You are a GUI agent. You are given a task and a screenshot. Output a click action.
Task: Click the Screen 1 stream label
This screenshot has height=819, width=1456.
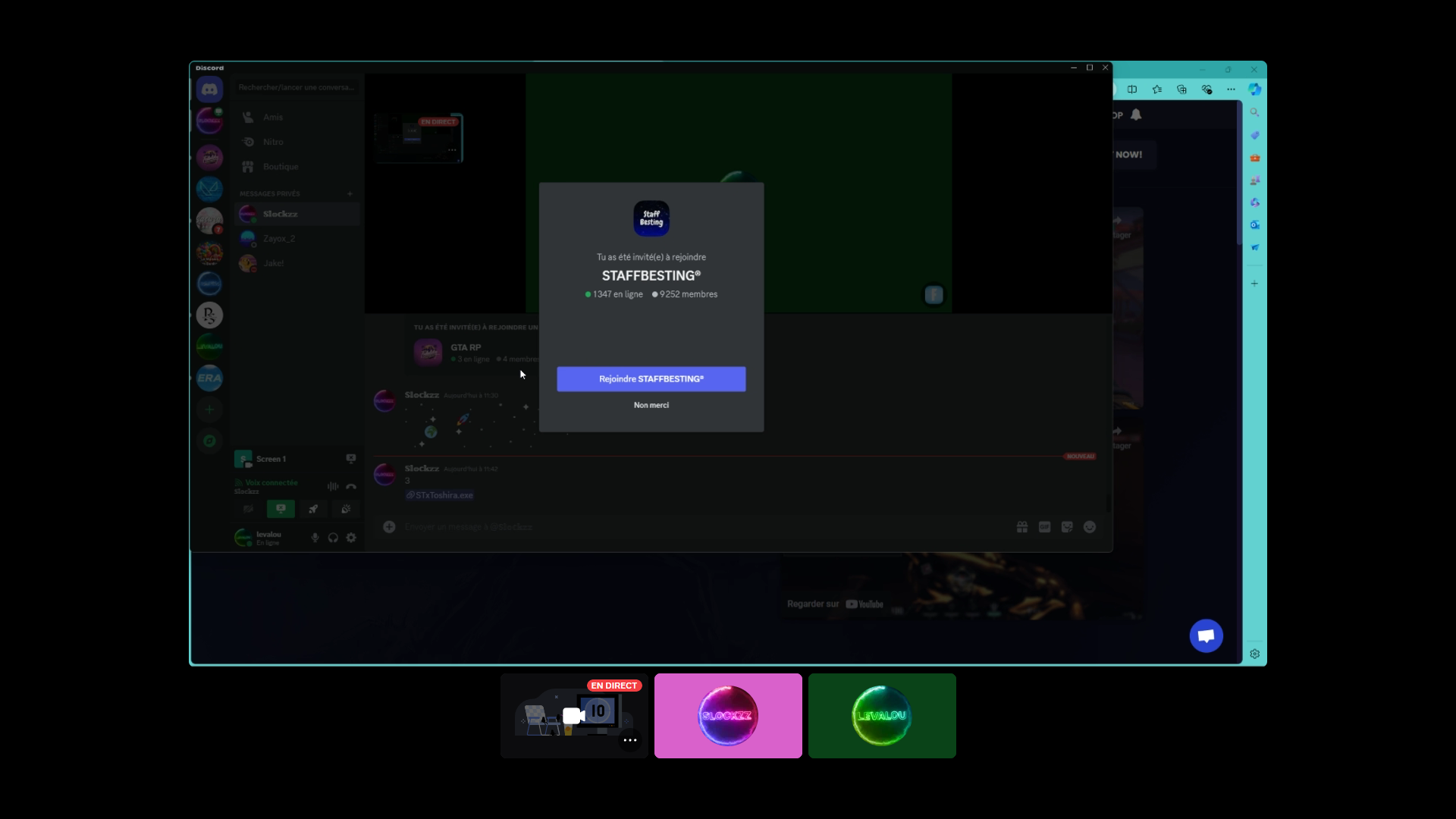point(271,459)
